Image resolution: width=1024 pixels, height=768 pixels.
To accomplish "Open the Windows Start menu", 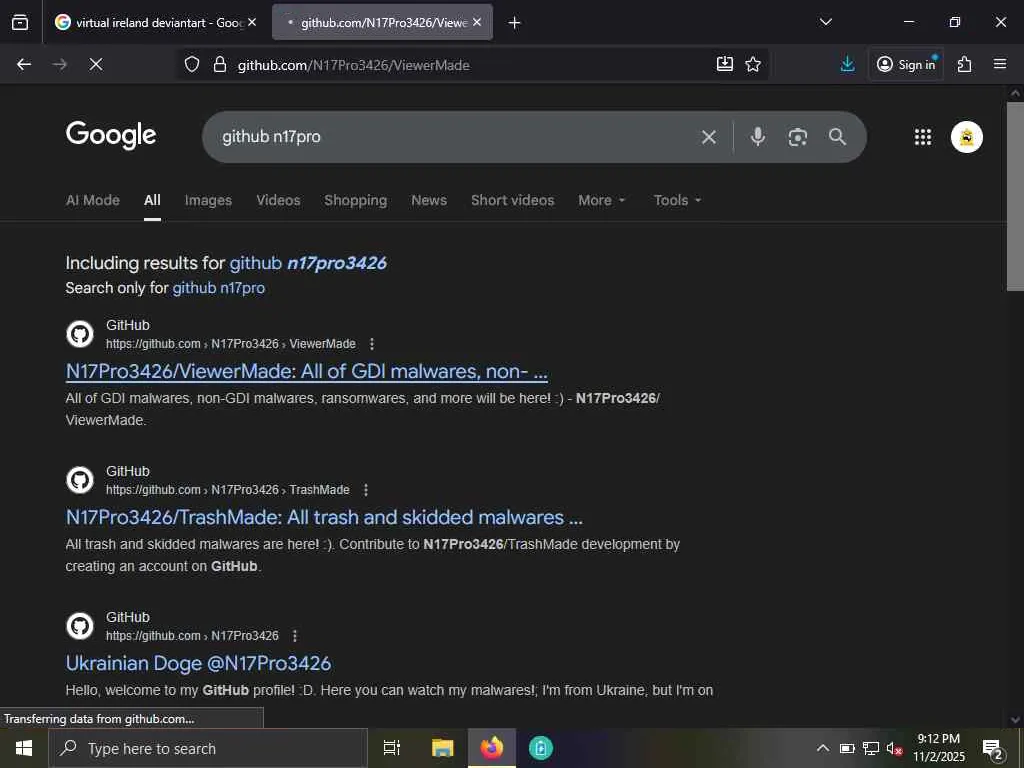I will pos(24,748).
